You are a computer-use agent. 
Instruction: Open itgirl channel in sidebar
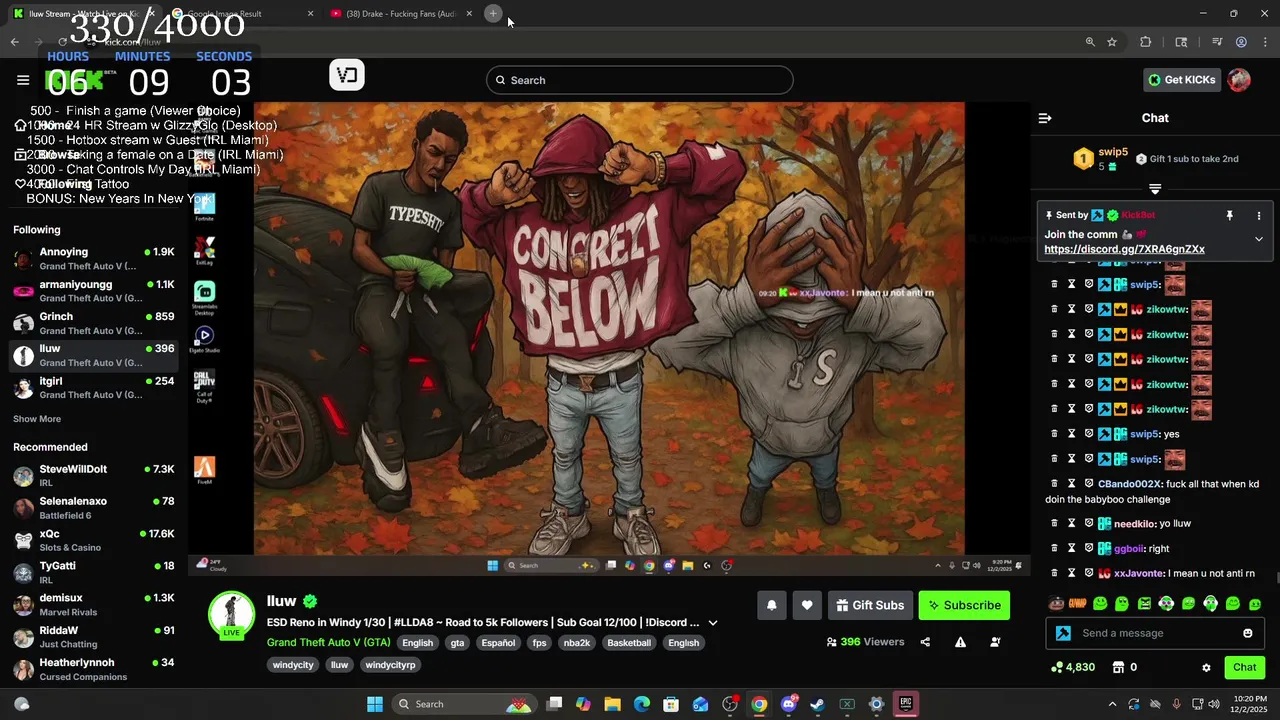94,387
